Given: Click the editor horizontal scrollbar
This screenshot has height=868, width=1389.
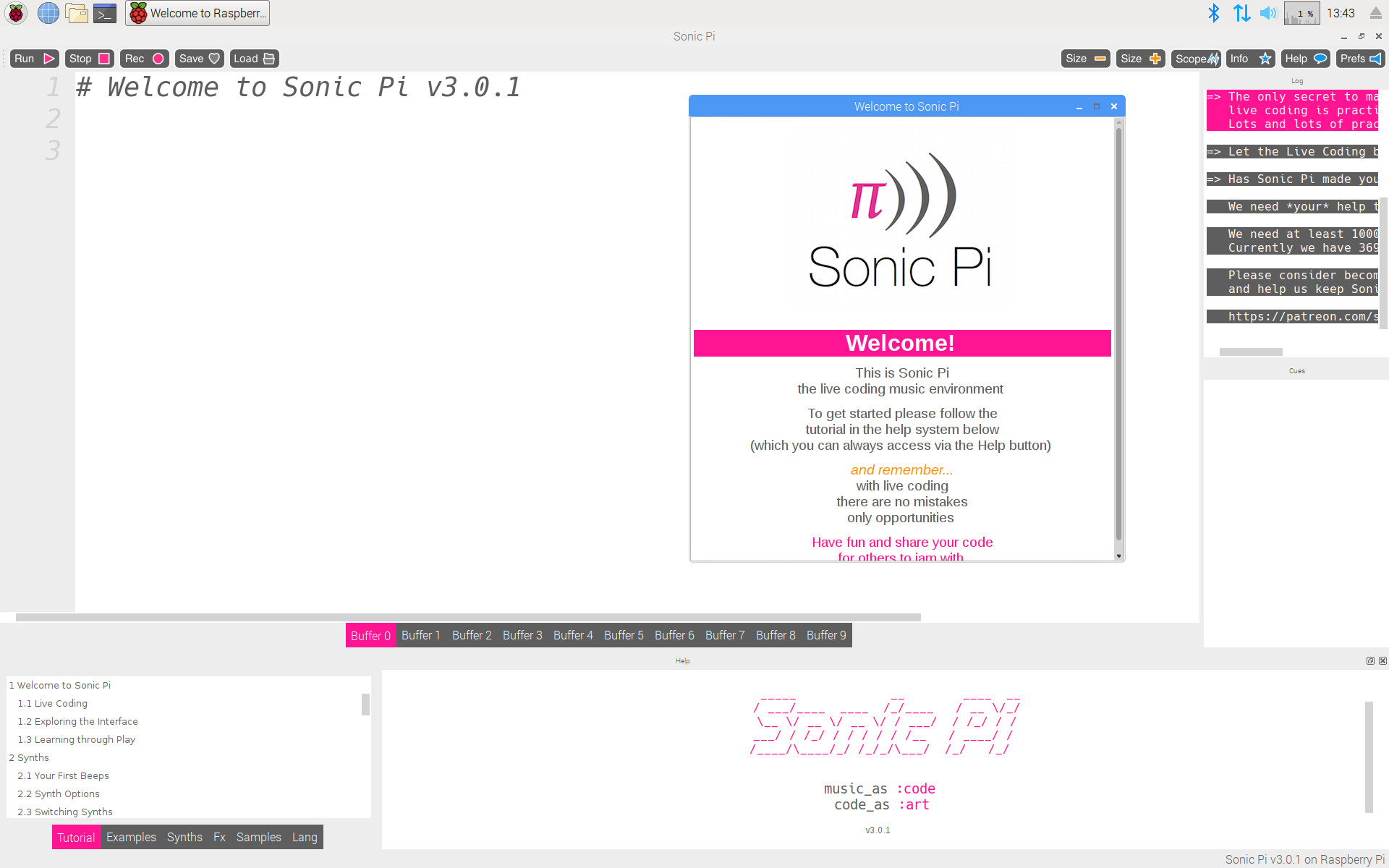Looking at the screenshot, I should pyautogui.click(x=468, y=617).
